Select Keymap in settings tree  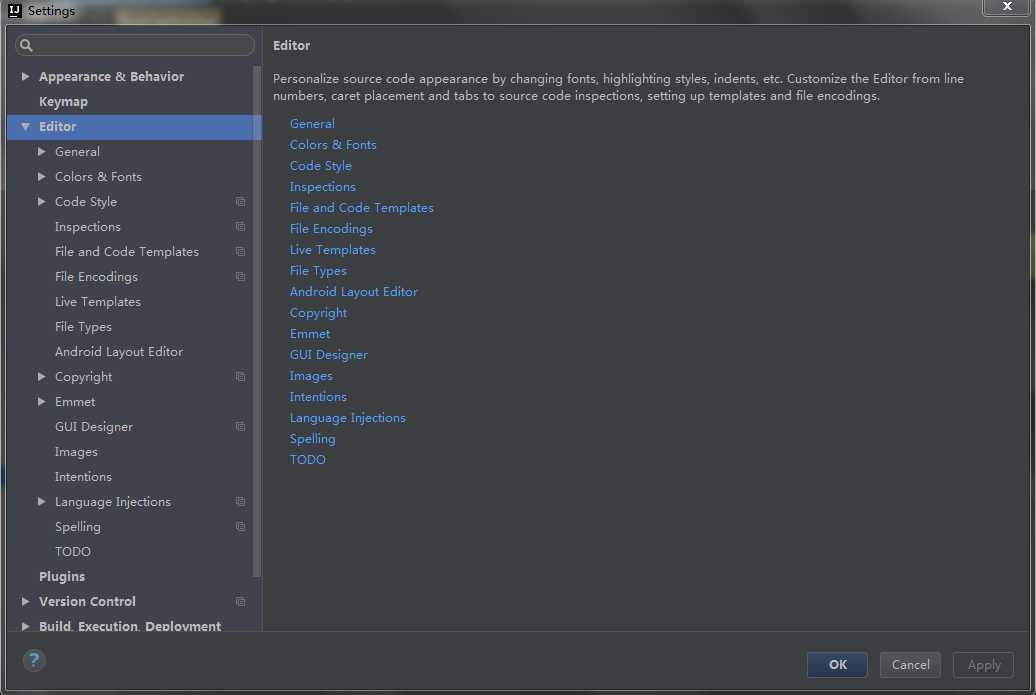tap(63, 102)
